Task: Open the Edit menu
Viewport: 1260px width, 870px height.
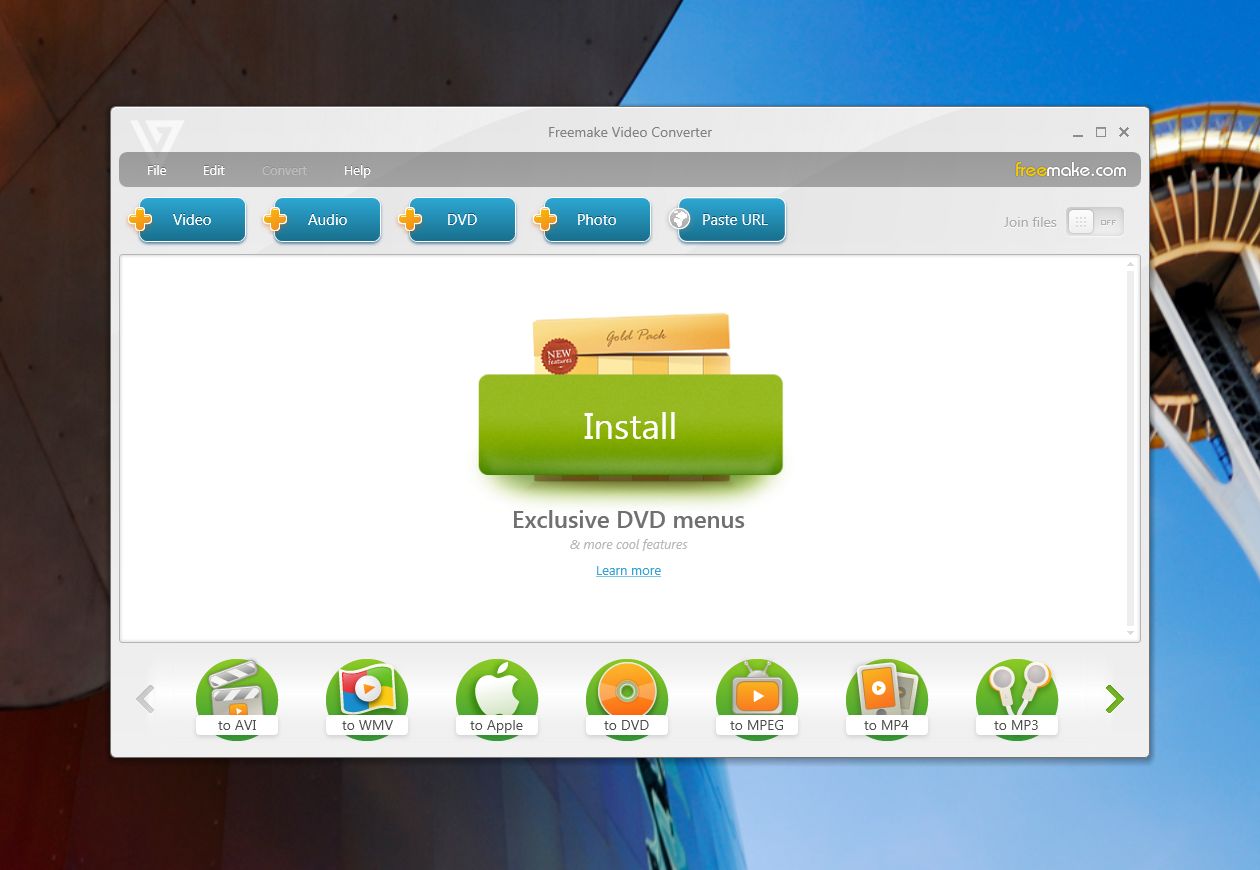Action: 214,171
